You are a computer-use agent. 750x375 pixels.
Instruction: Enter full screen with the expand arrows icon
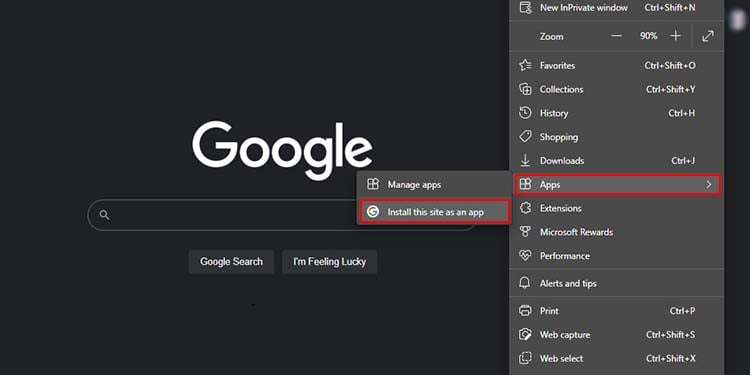[x=708, y=36]
